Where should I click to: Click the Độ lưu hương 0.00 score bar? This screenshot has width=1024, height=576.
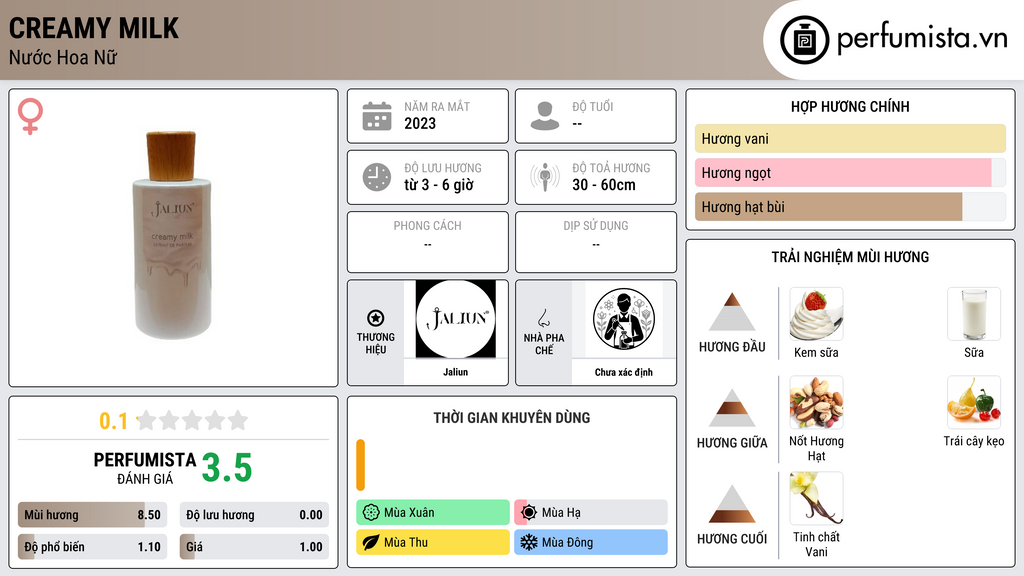[254, 515]
